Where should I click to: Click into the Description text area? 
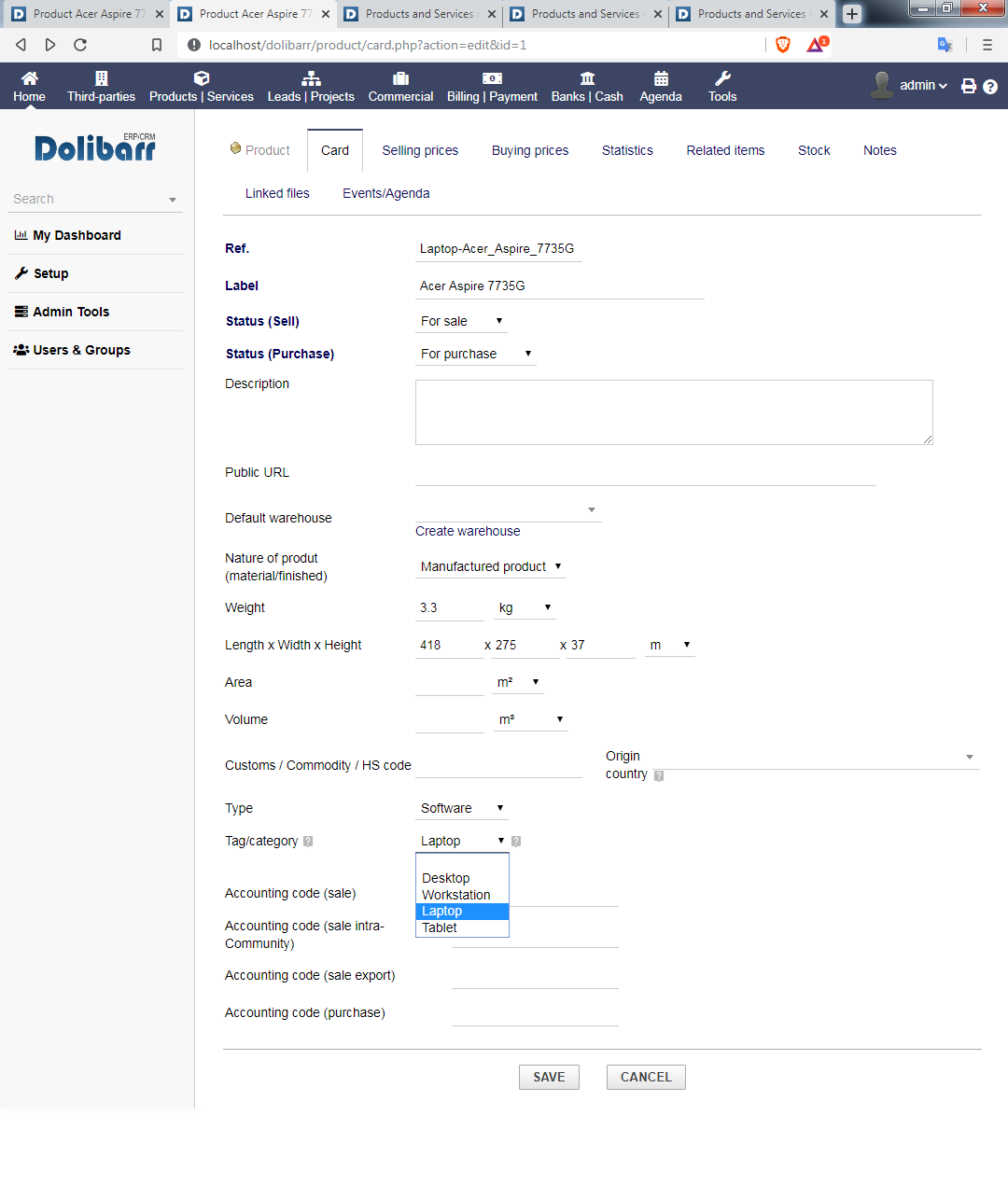click(674, 412)
